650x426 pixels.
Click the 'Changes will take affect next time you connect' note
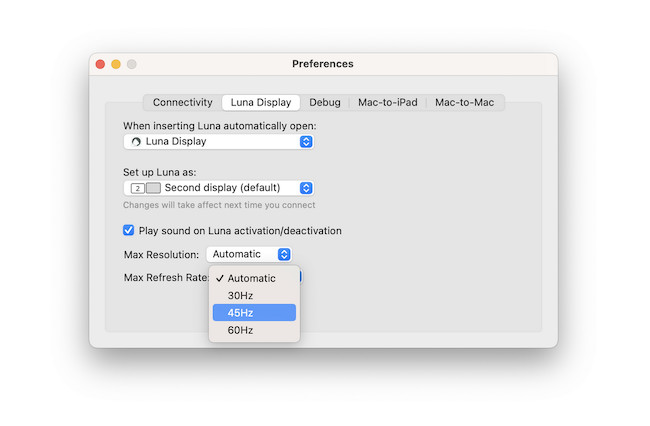click(219, 205)
